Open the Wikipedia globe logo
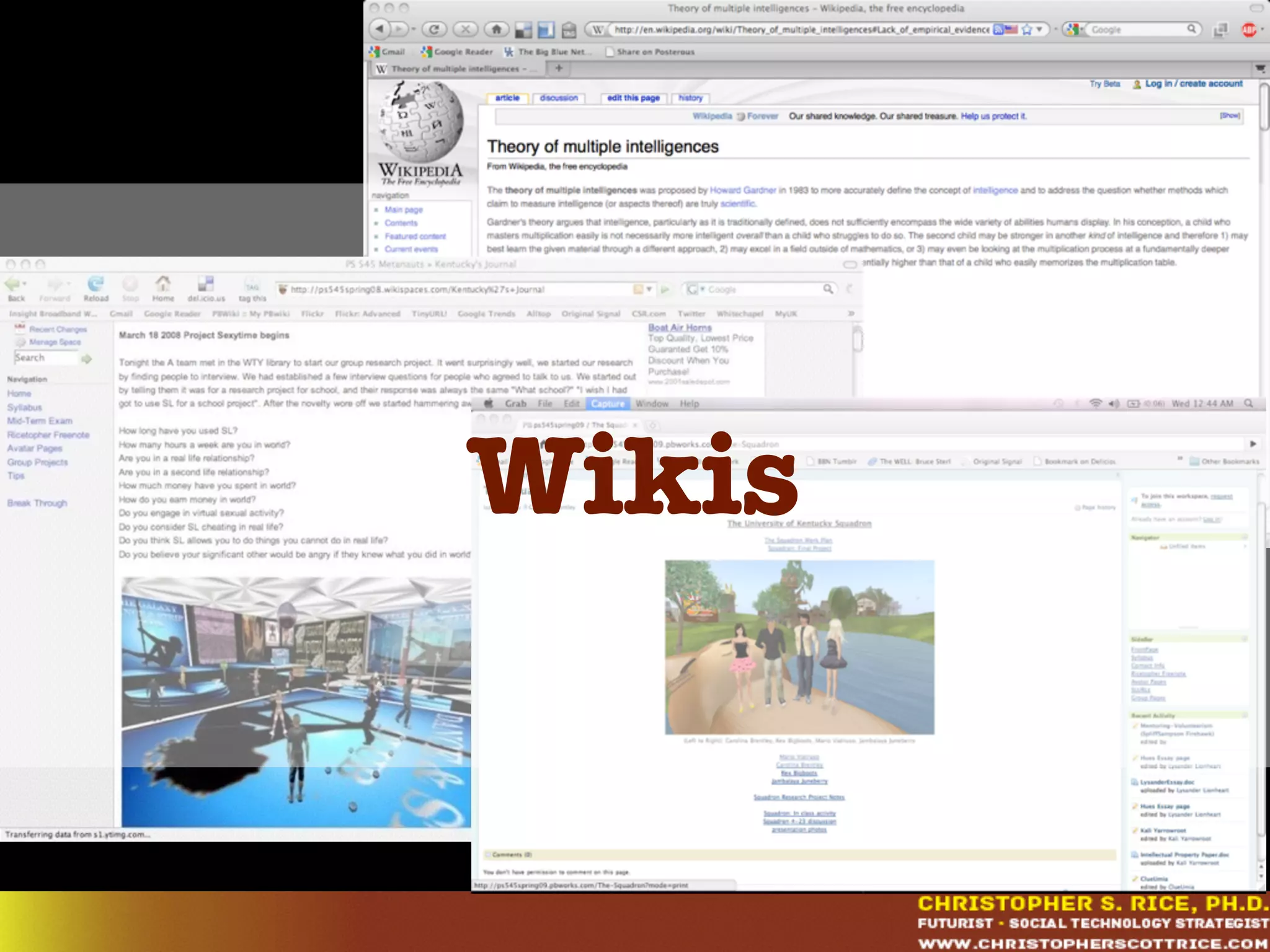Image resolution: width=1270 pixels, height=952 pixels. tap(421, 121)
